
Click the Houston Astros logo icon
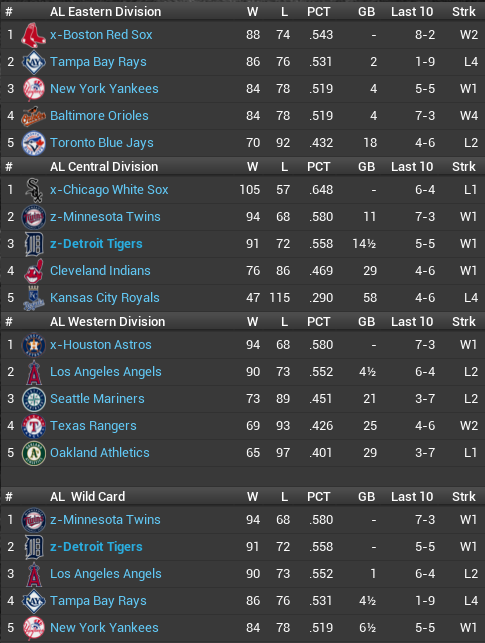(34, 345)
